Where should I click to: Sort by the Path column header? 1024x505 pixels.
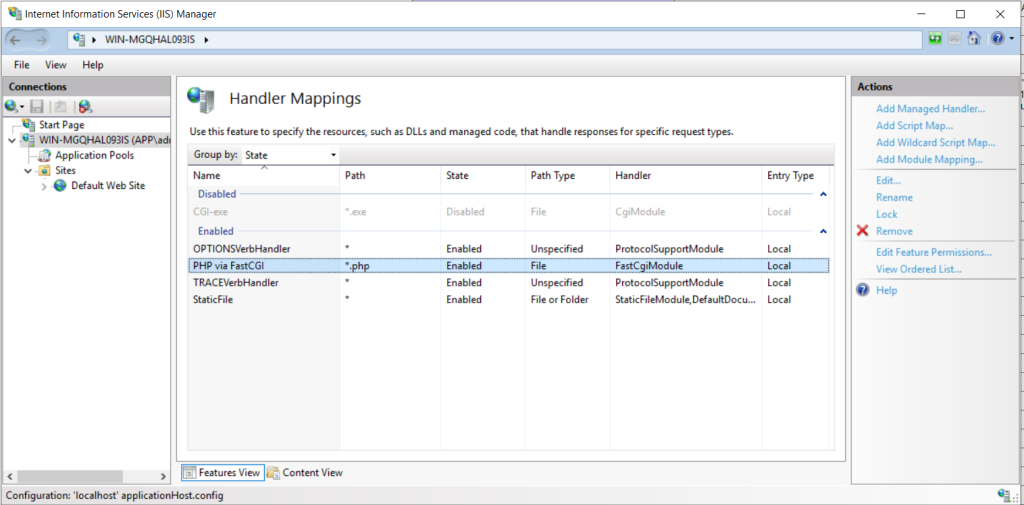[x=391, y=176]
